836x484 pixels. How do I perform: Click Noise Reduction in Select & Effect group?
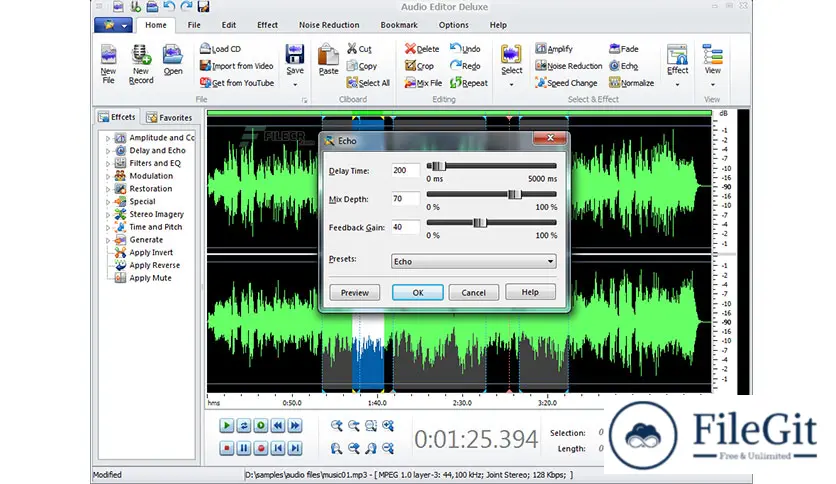click(x=568, y=66)
